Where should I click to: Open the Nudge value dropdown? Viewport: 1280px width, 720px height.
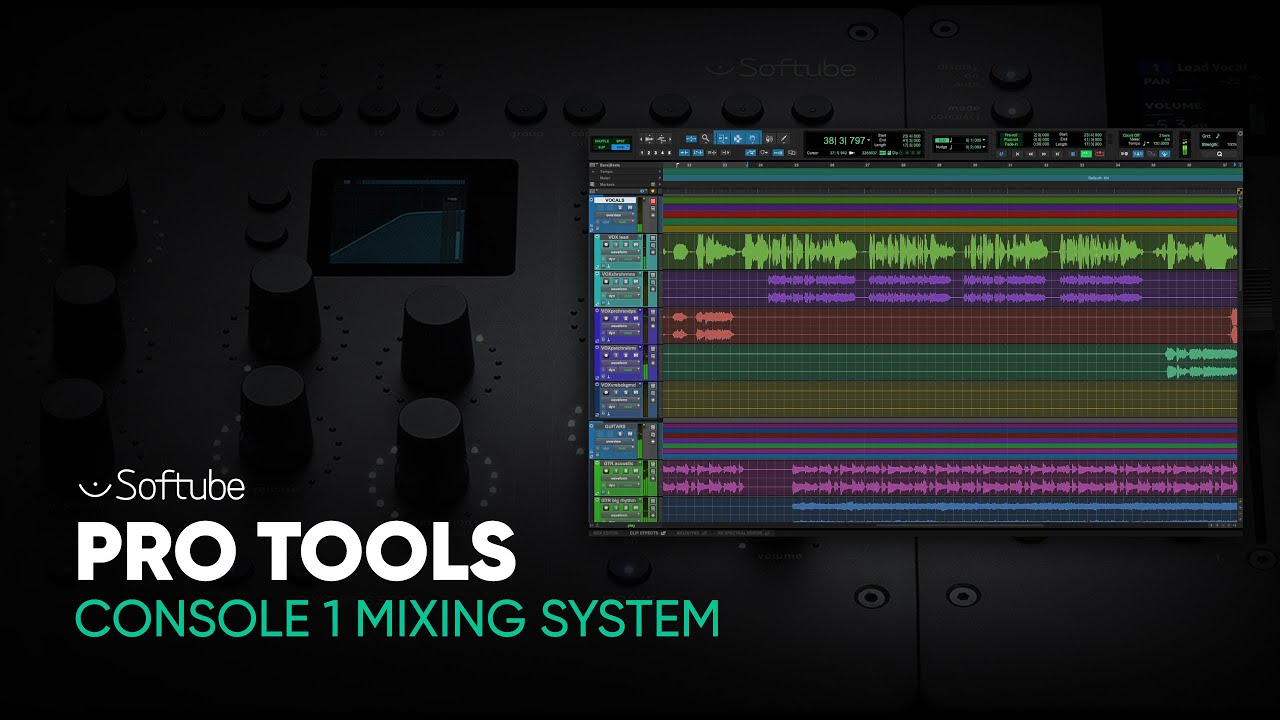pyautogui.click(x=984, y=147)
